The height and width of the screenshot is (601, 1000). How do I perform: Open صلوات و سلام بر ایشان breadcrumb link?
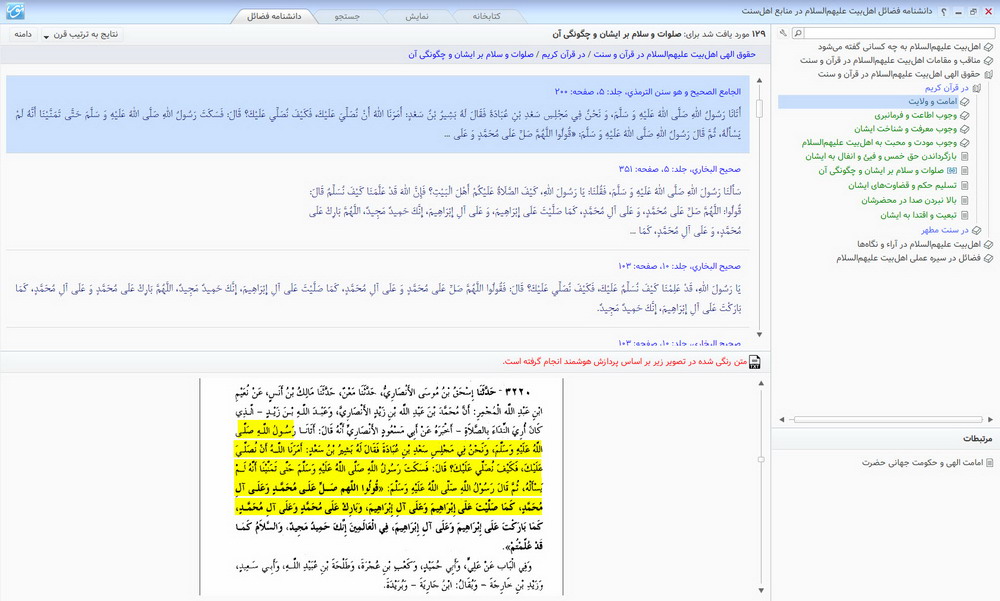[x=471, y=55]
